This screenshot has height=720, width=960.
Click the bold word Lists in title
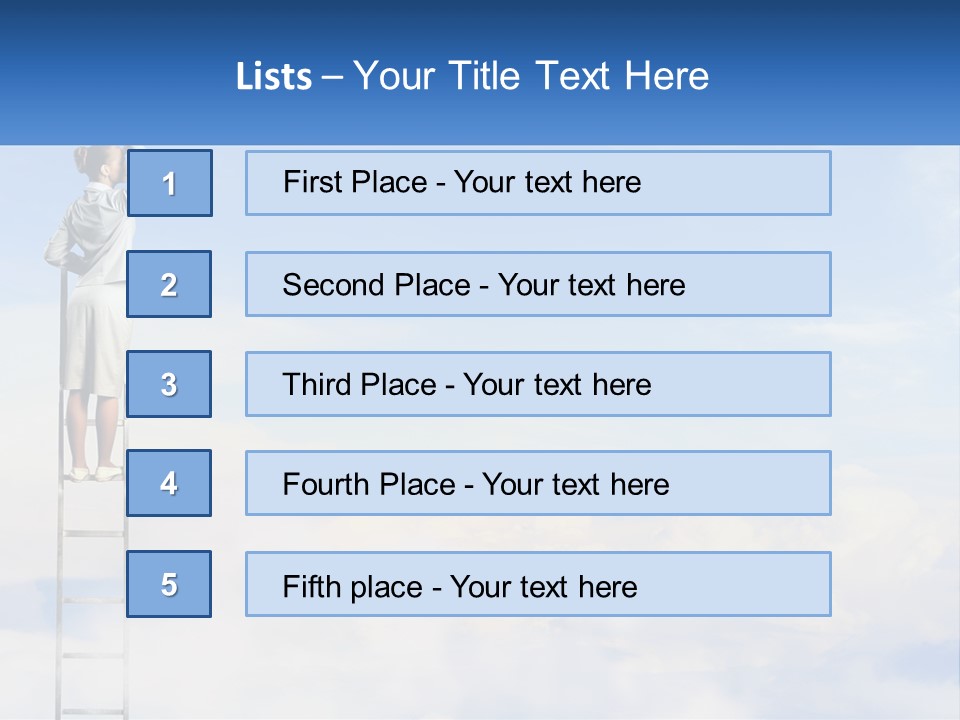274,77
